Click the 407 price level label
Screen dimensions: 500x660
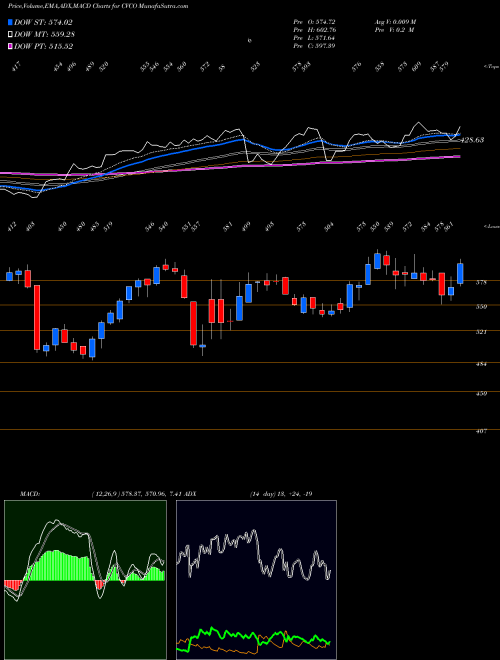coord(481,431)
